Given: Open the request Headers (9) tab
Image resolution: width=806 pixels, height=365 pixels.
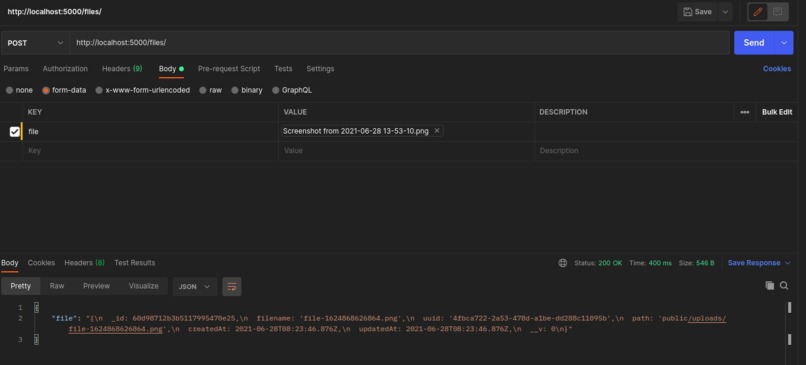Looking at the screenshot, I should point(122,69).
